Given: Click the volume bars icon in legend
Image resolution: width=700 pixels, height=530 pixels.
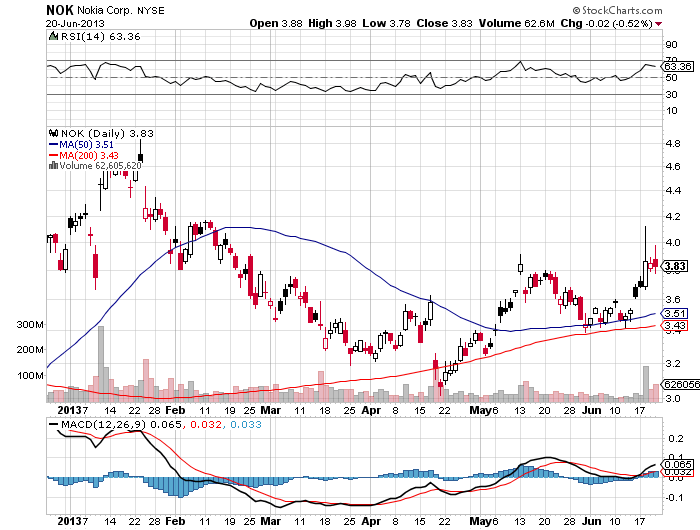Looking at the screenshot, I should [x=53, y=165].
